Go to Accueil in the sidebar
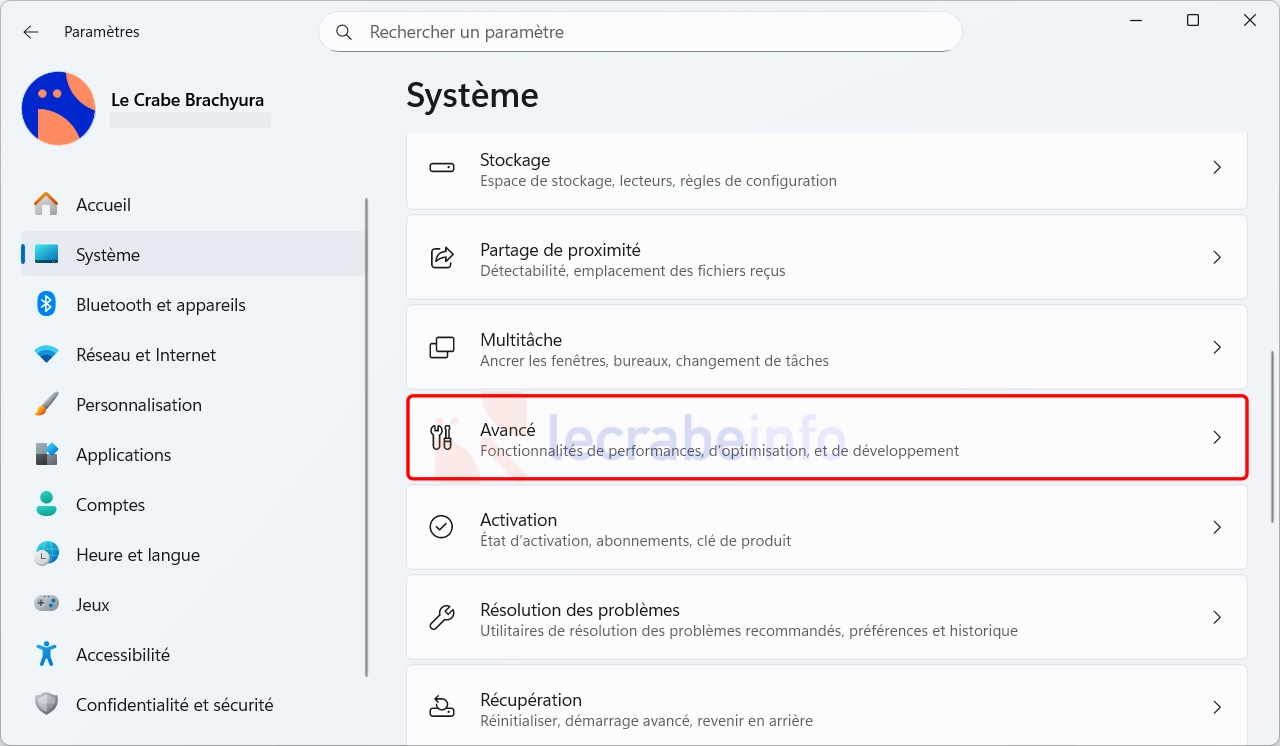This screenshot has width=1280, height=746. pos(193,205)
